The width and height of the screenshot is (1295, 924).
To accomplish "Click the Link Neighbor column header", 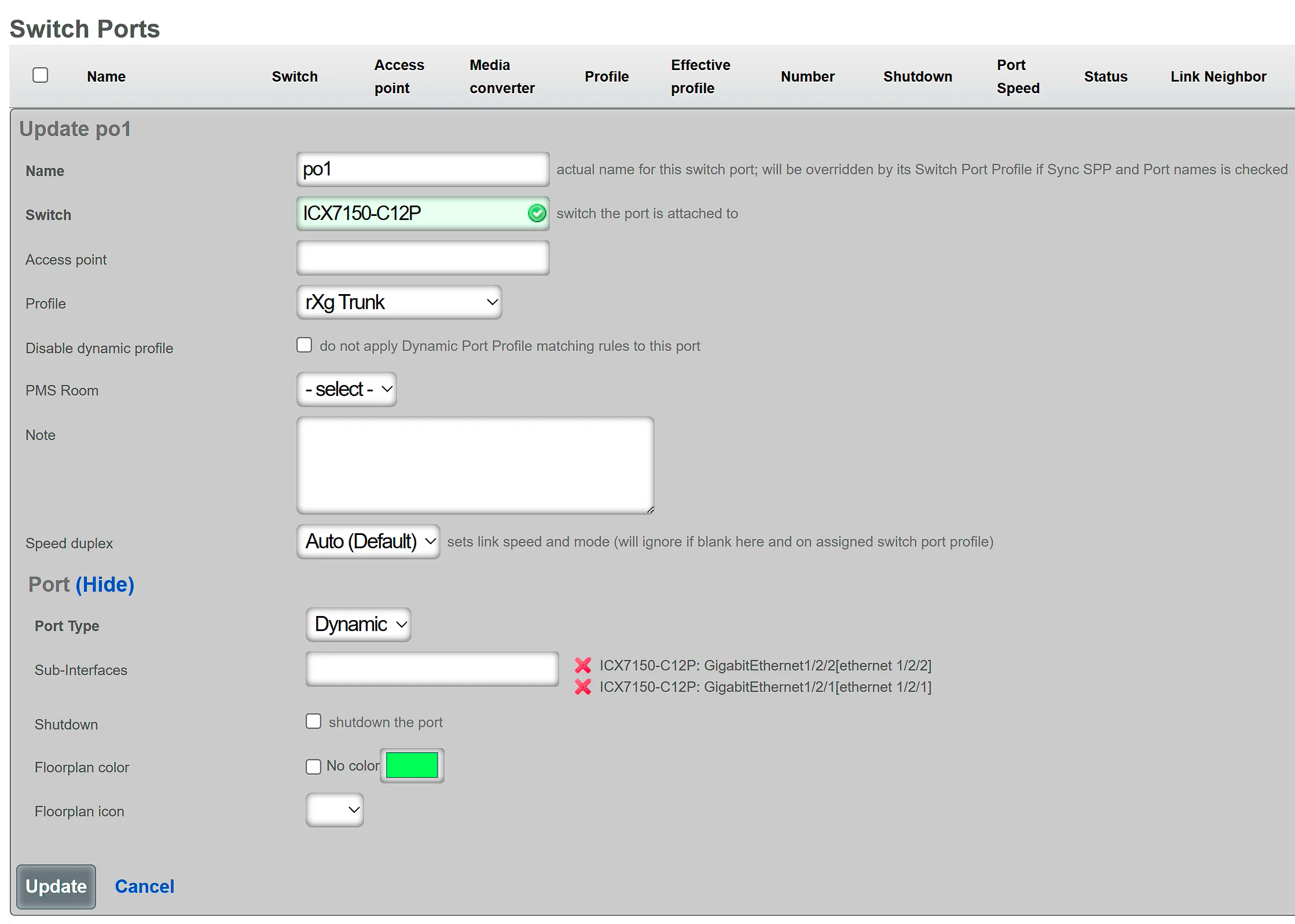I will [1218, 76].
